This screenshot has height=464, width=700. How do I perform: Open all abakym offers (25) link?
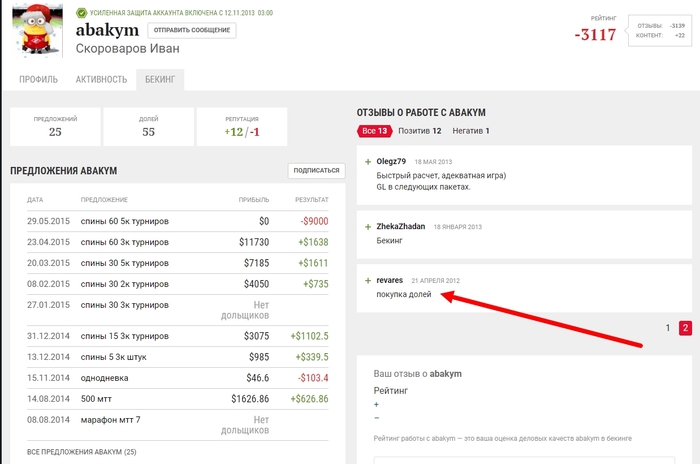(82, 452)
